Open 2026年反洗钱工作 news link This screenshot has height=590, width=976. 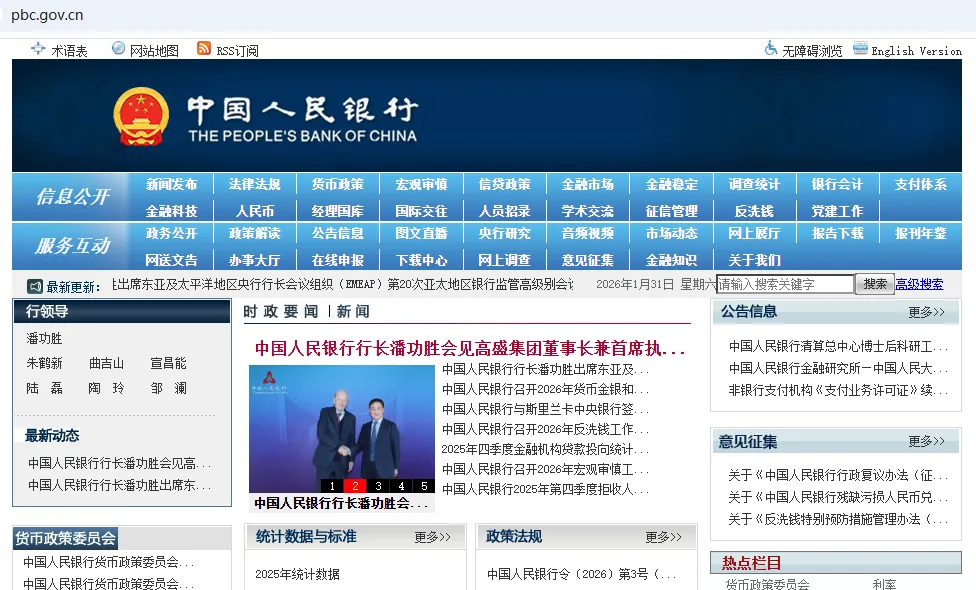[x=545, y=429]
